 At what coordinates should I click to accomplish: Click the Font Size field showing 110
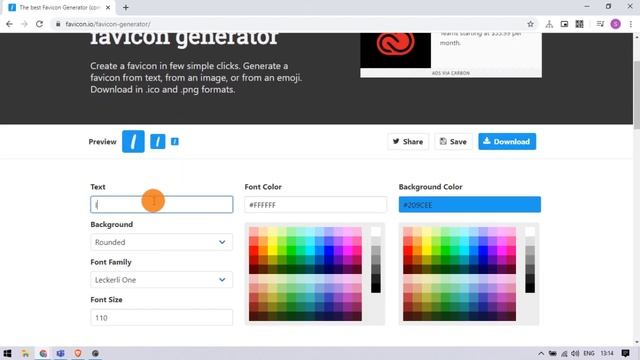(162, 318)
